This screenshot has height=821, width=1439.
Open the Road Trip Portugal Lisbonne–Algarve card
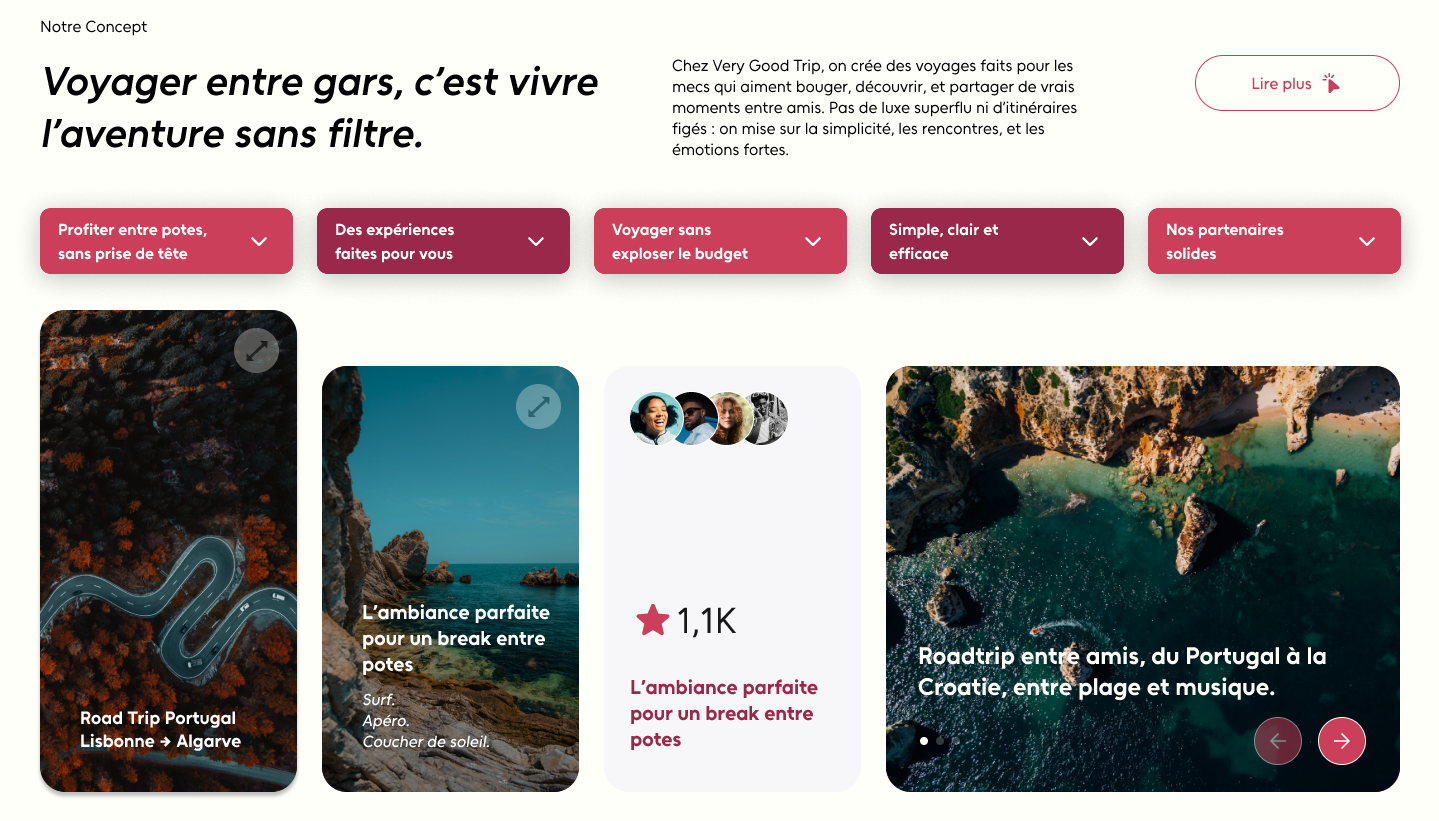coord(168,551)
